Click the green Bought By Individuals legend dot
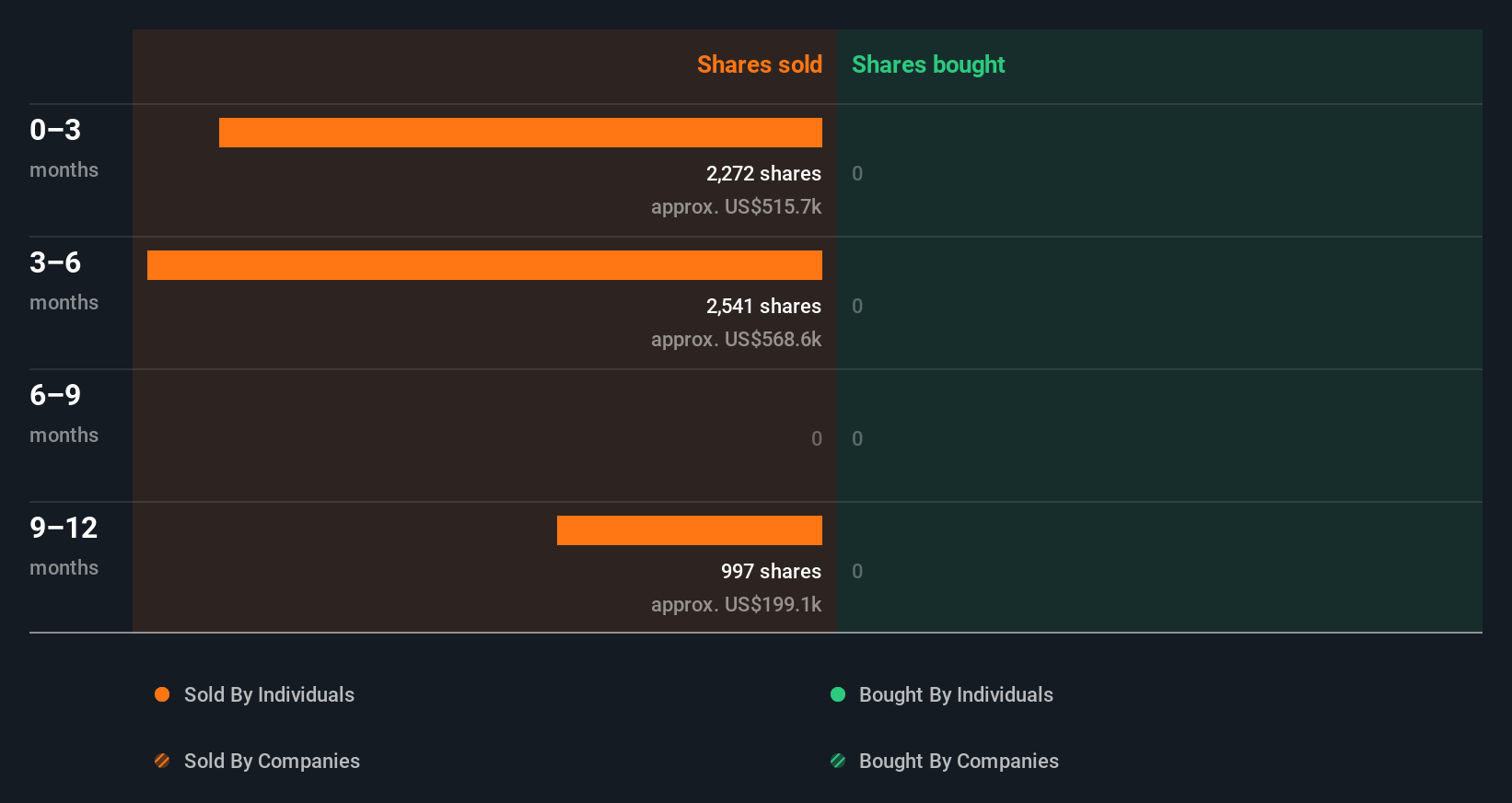The width and height of the screenshot is (1512, 803). [838, 694]
